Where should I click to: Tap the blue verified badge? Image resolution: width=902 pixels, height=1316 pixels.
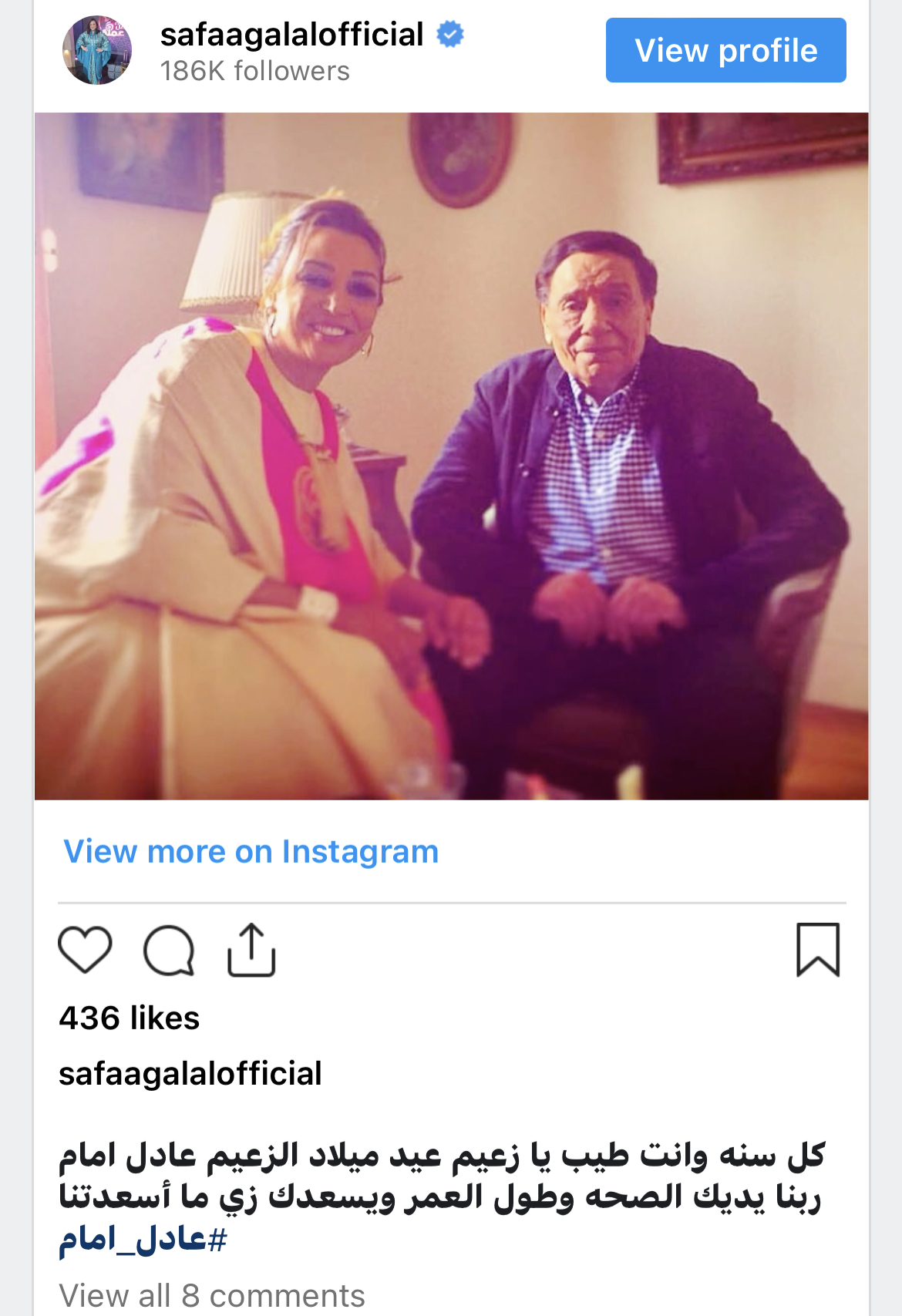450,35
